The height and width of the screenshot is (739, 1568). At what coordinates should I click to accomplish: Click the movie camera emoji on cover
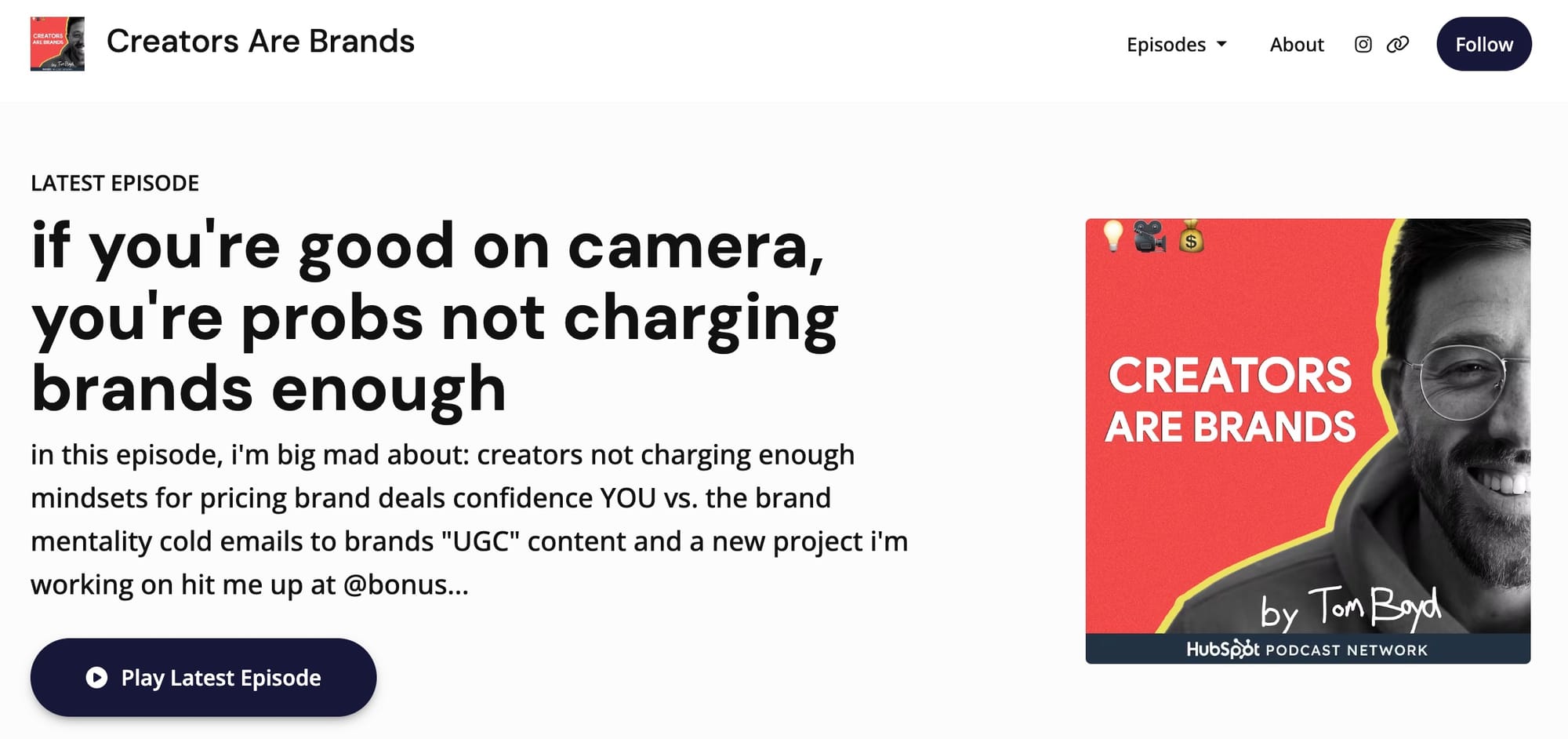(1150, 236)
